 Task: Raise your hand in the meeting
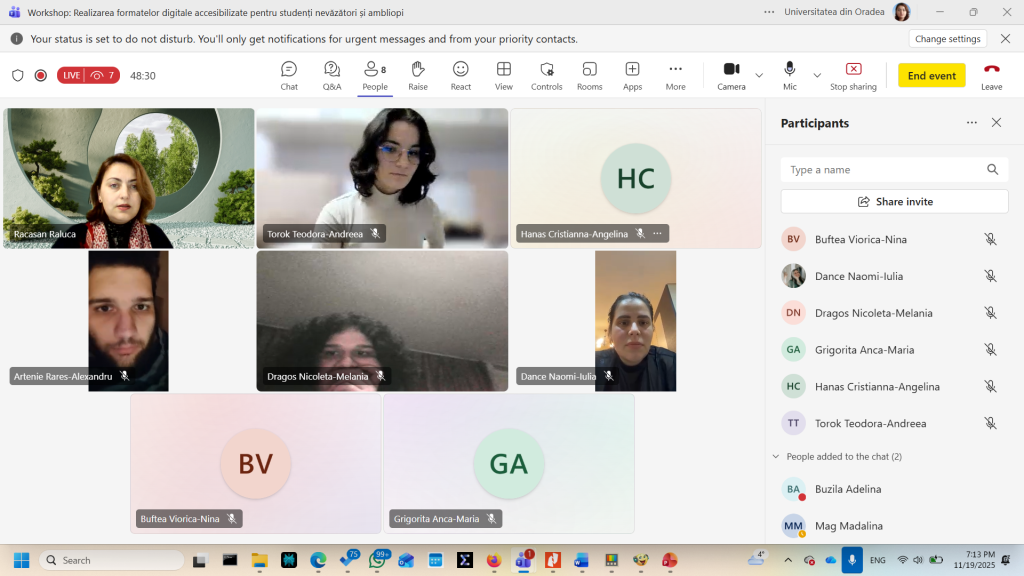coord(418,75)
